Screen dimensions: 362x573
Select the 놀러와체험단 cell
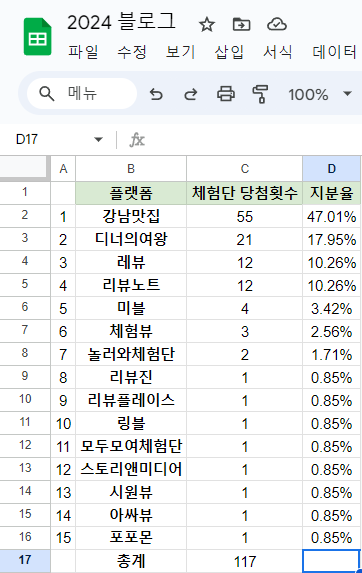click(131, 354)
